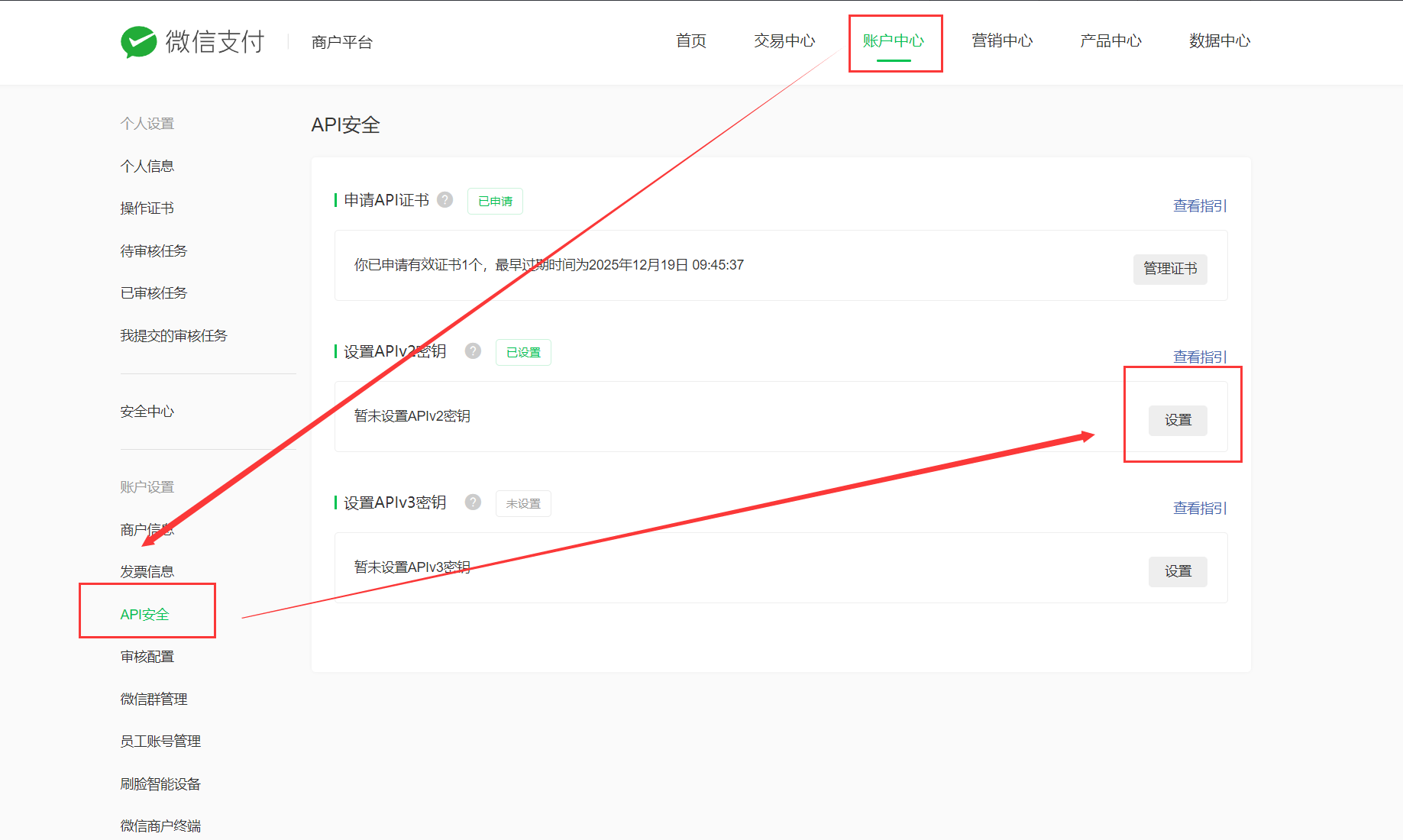Screen dimensions: 1403x840
Task: Open 刷脸智能设备 in sidebar
Action: [x=160, y=784]
